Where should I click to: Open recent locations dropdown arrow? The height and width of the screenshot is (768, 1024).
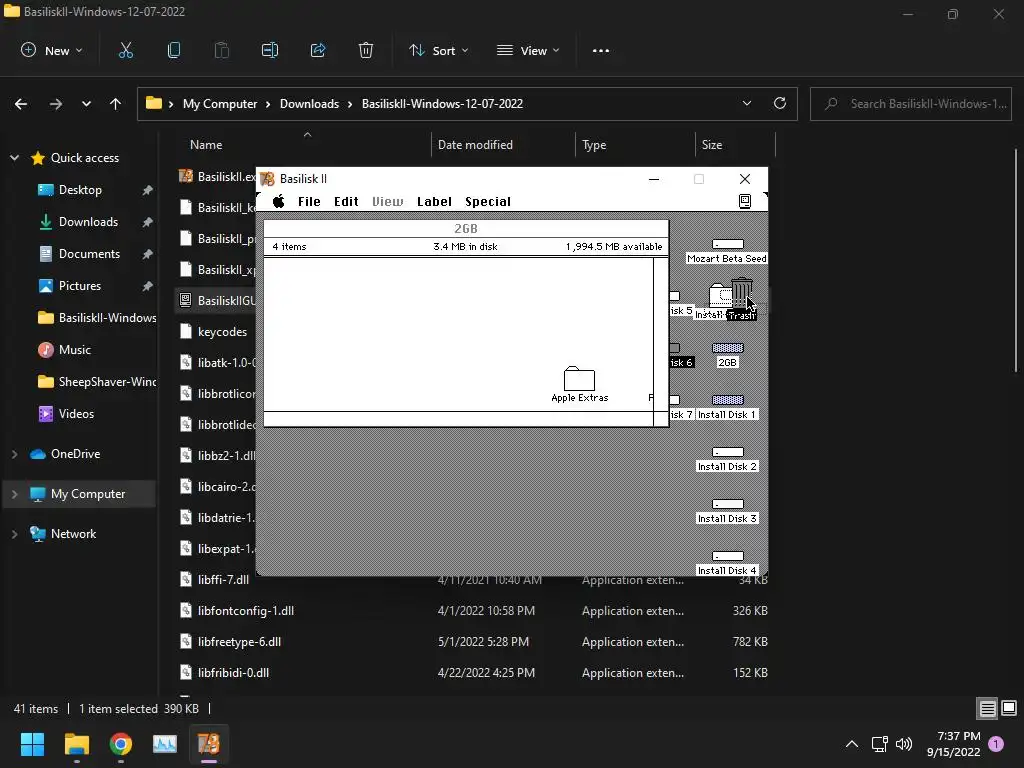[86, 104]
